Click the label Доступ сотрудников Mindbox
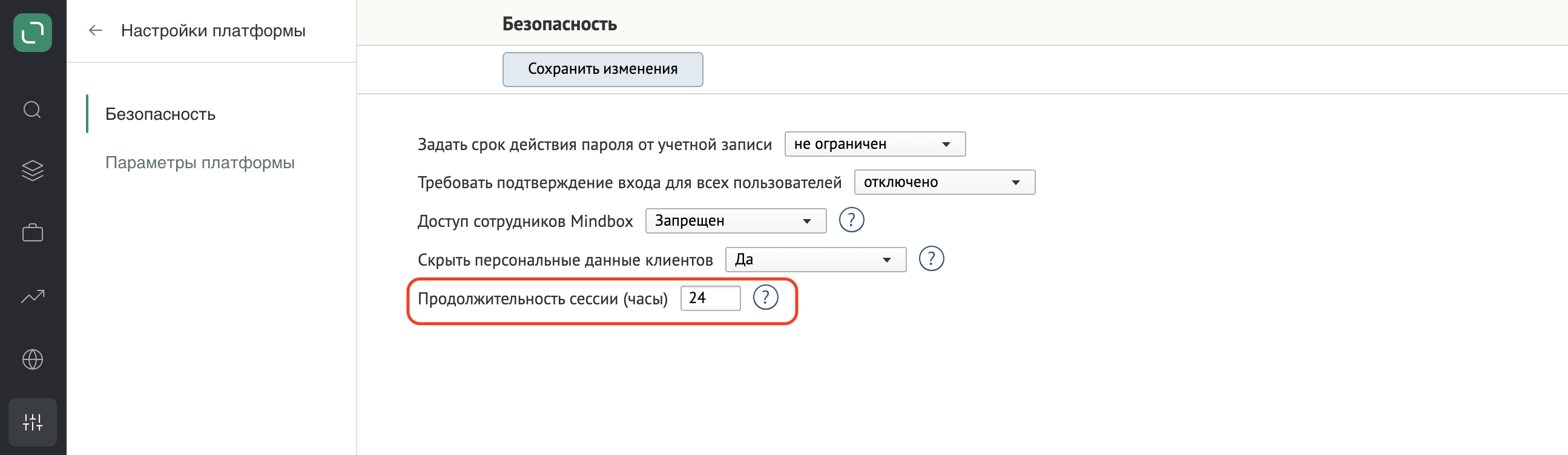Screen dimensions: 1568x455 click(x=525, y=221)
